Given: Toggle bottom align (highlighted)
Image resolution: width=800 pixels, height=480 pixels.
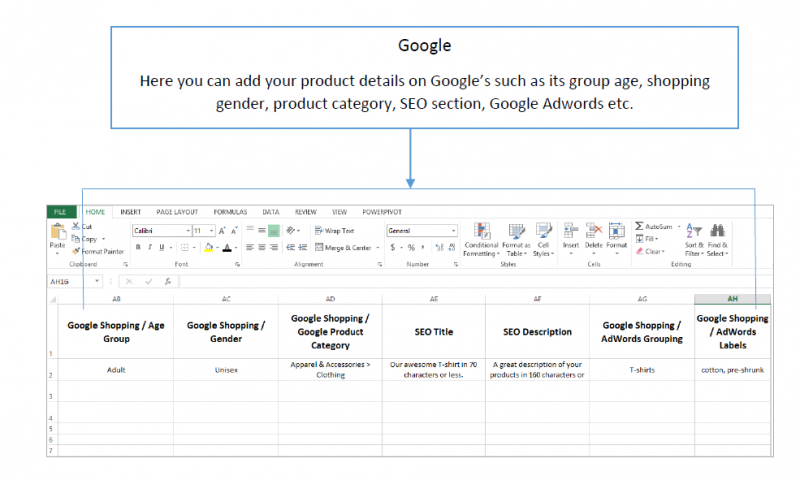Looking at the screenshot, I should [274, 231].
